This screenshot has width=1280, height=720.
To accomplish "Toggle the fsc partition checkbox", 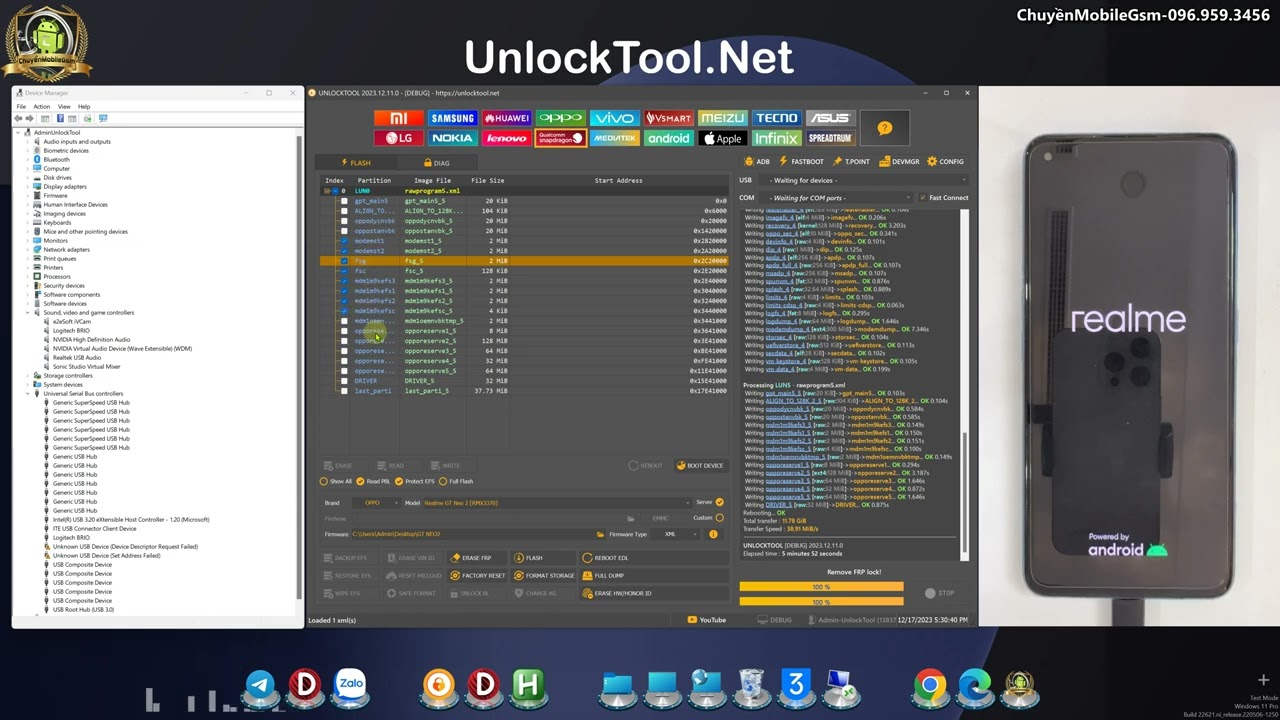I will click(x=345, y=271).
